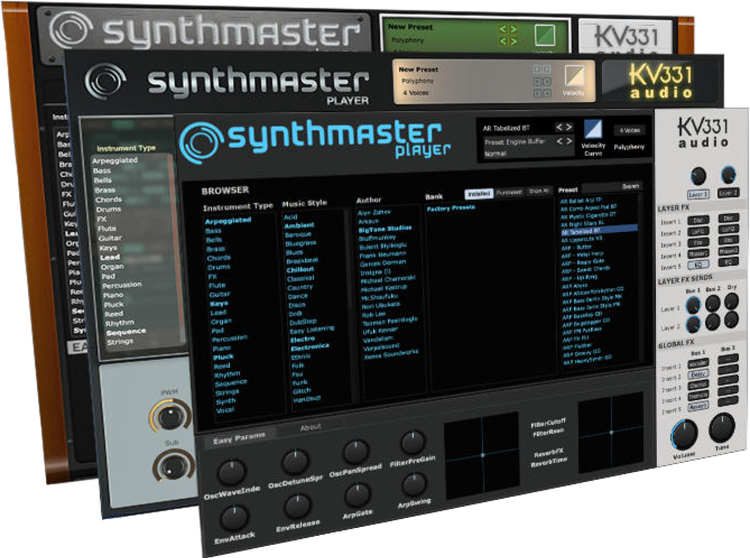This screenshot has height=558, width=750.
Task: Click the EnvAttack knob
Action: pos(233,516)
